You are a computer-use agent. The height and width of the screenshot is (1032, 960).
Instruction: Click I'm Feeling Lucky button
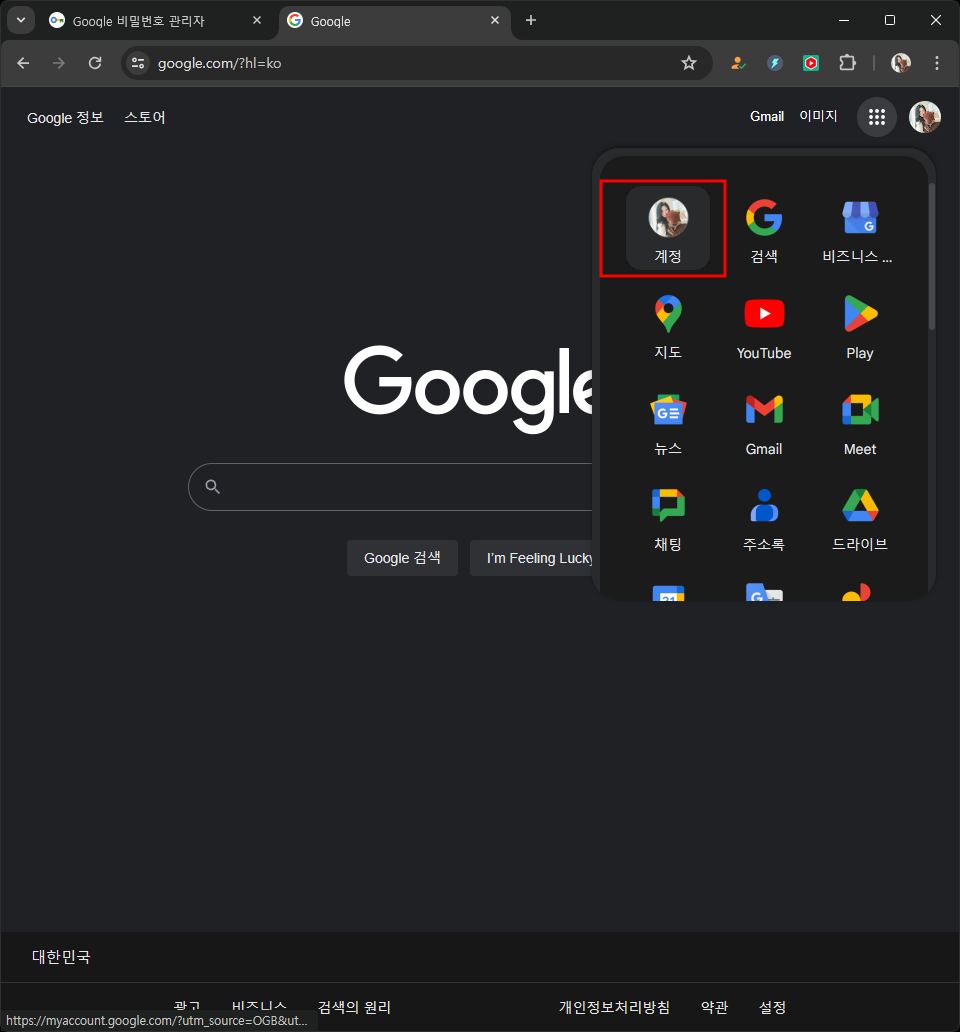532,558
